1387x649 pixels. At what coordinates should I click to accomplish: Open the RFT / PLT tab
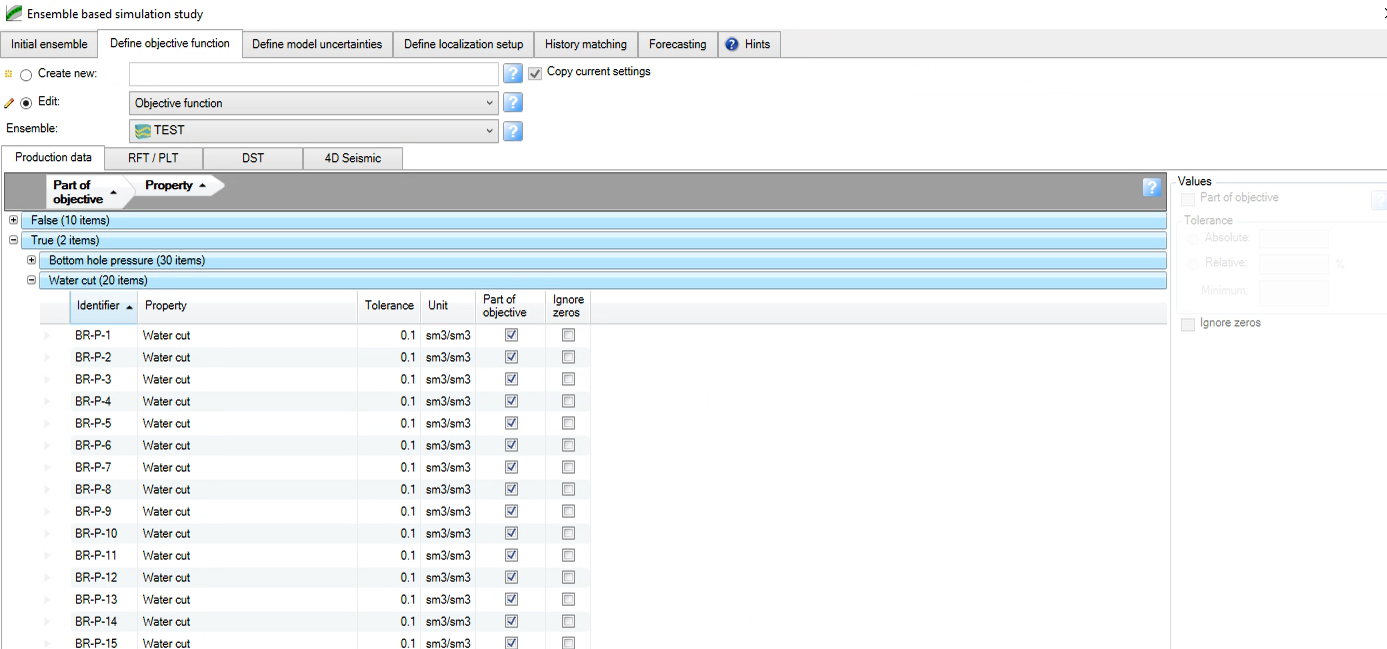(x=153, y=158)
